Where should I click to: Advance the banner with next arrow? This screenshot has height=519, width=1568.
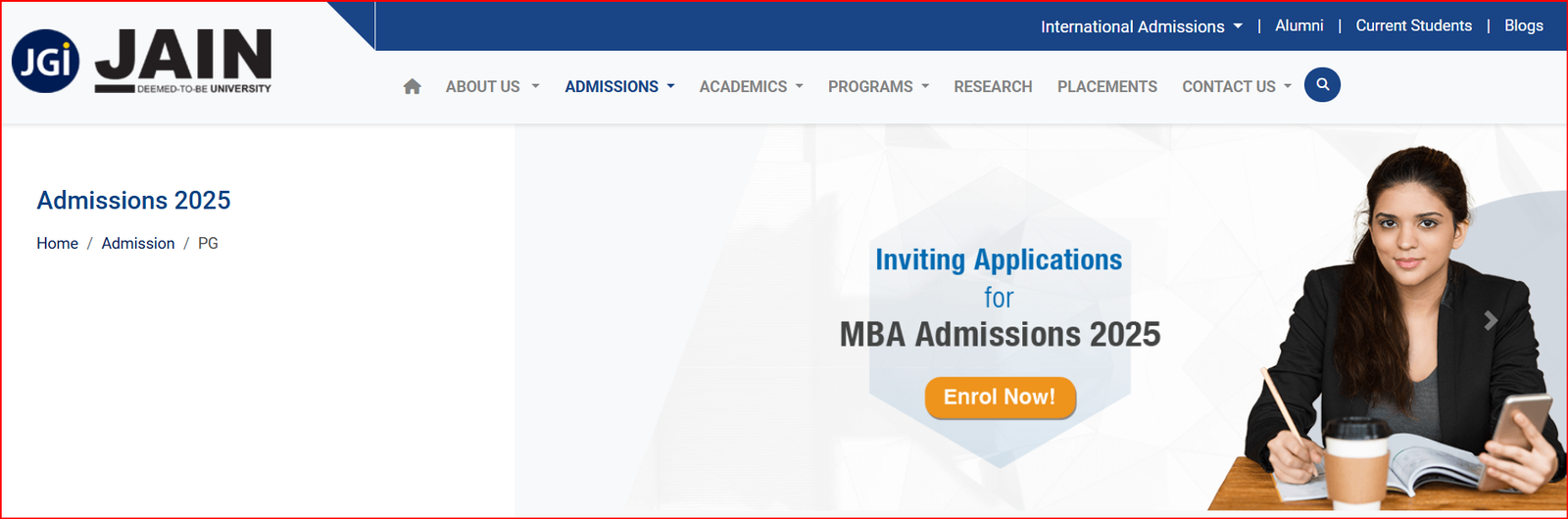pos(1491,320)
